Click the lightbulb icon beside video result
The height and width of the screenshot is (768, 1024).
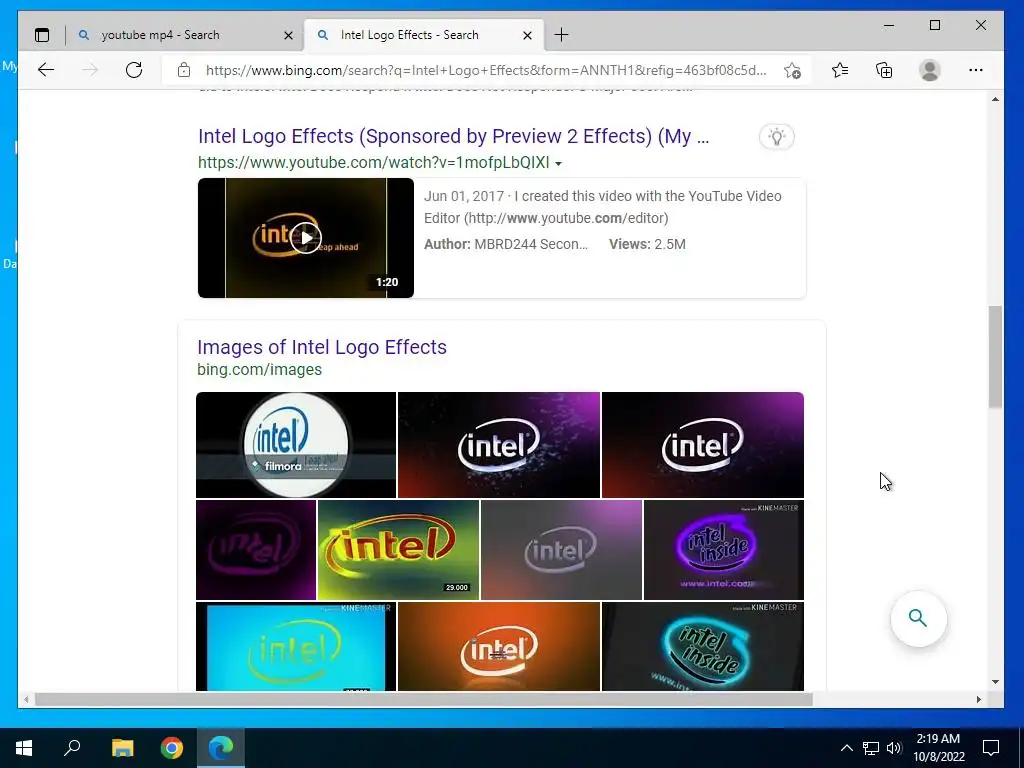coord(776,136)
